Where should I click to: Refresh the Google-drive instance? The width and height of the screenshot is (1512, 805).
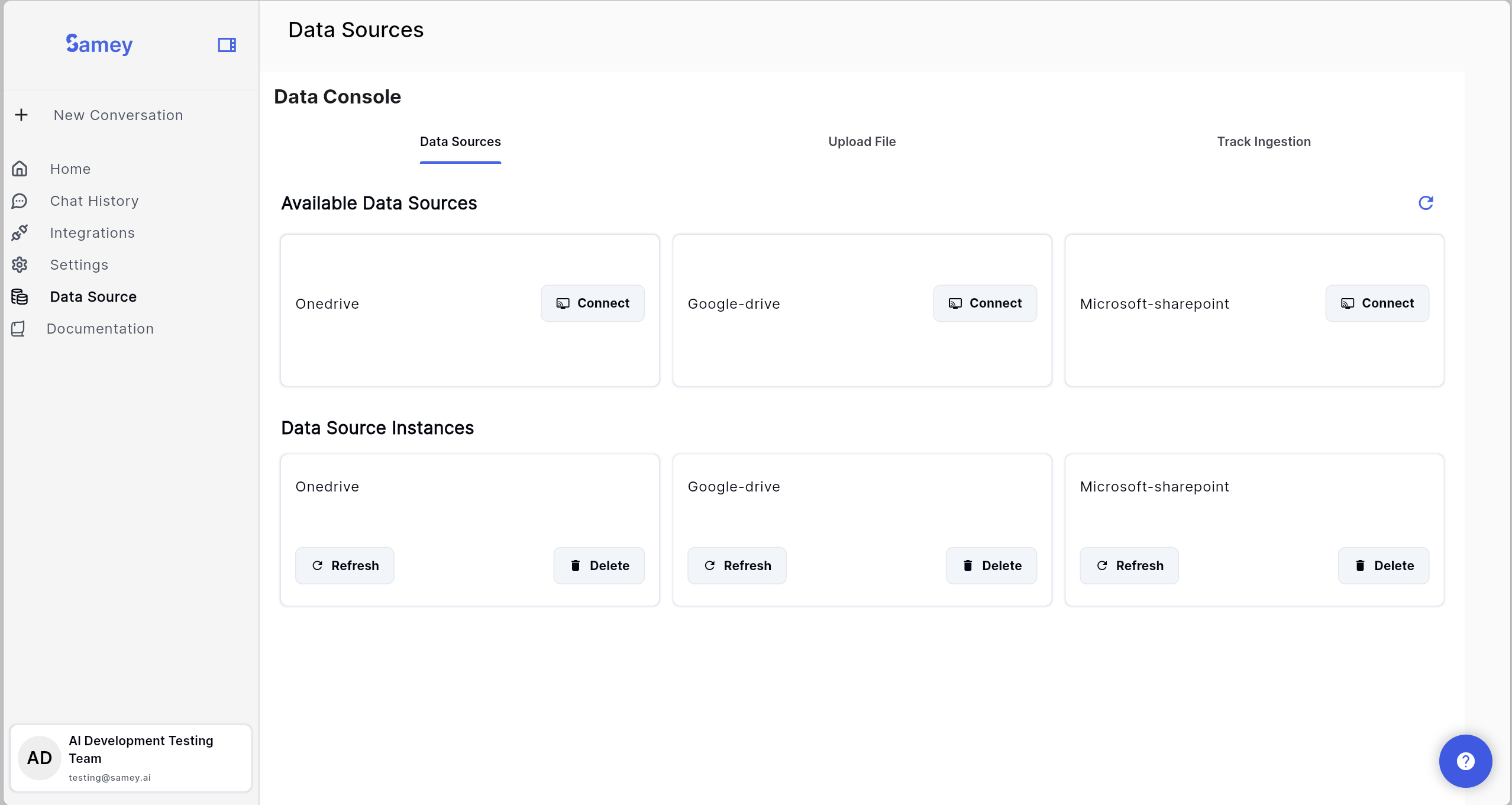click(736, 565)
